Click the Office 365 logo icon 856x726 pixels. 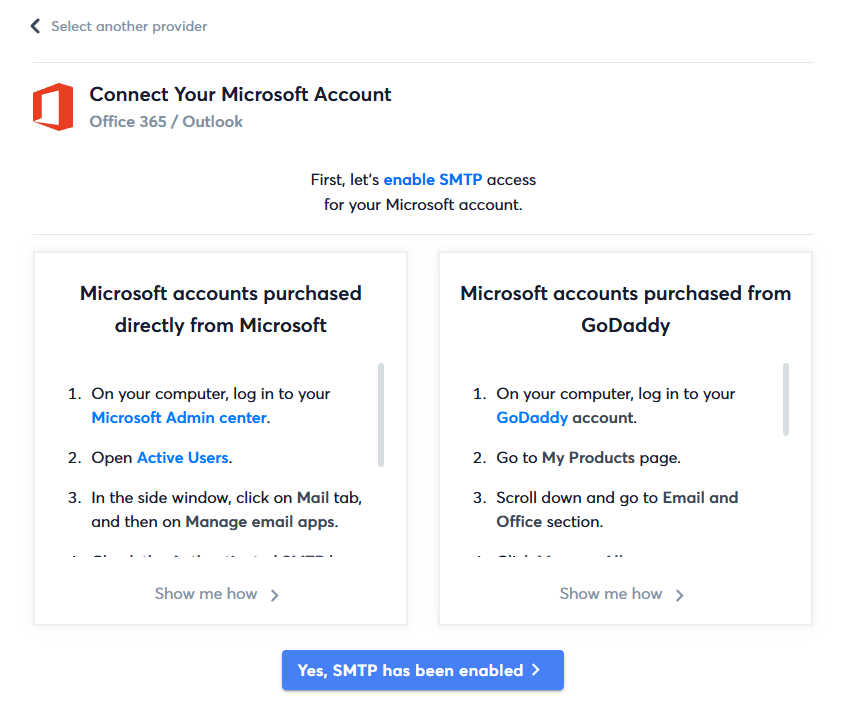pyautogui.click(x=53, y=107)
